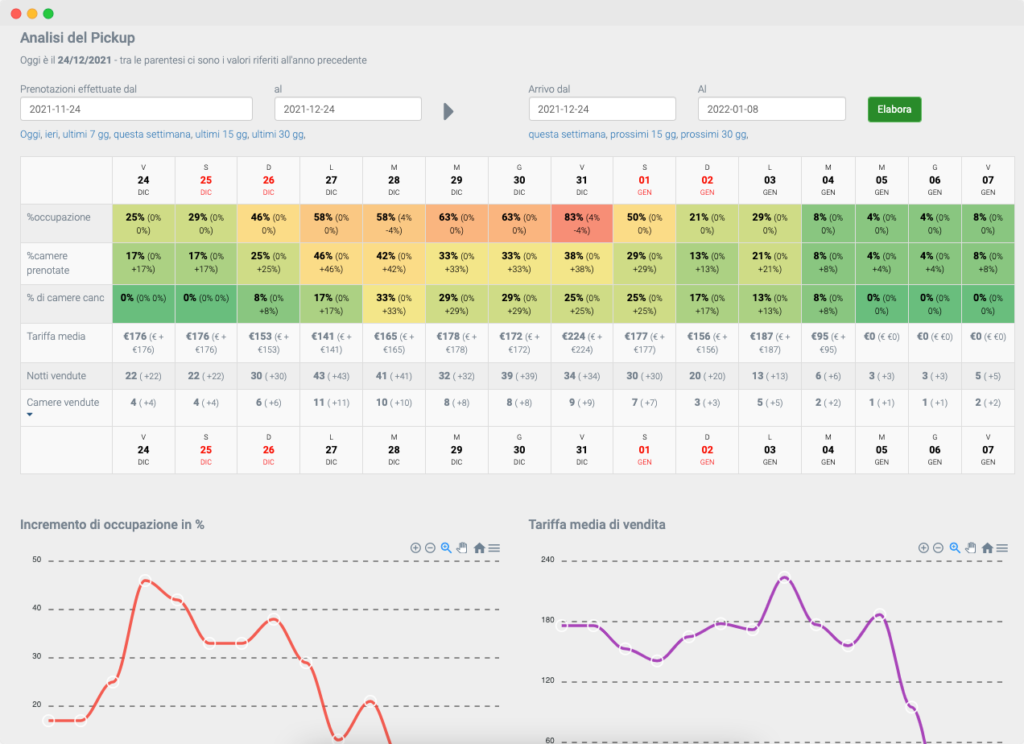Click the €224 tariffa media cell

582,342
